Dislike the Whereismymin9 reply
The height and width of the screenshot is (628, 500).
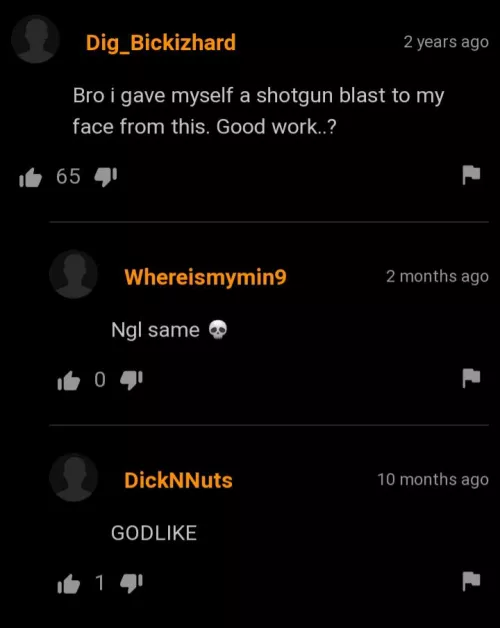click(131, 380)
